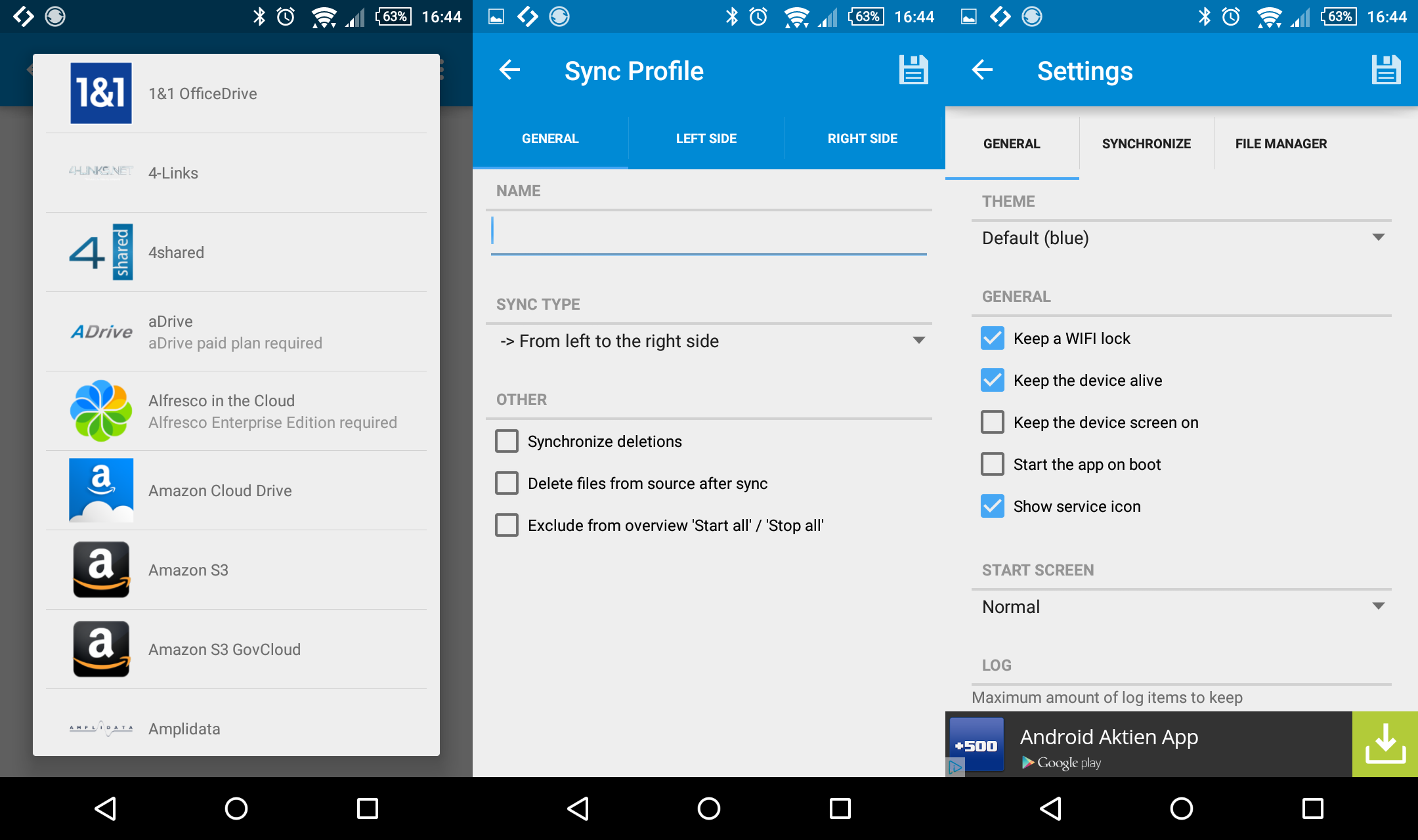Image resolution: width=1418 pixels, height=840 pixels.
Task: Open the Sync Type dropdown
Action: click(709, 341)
